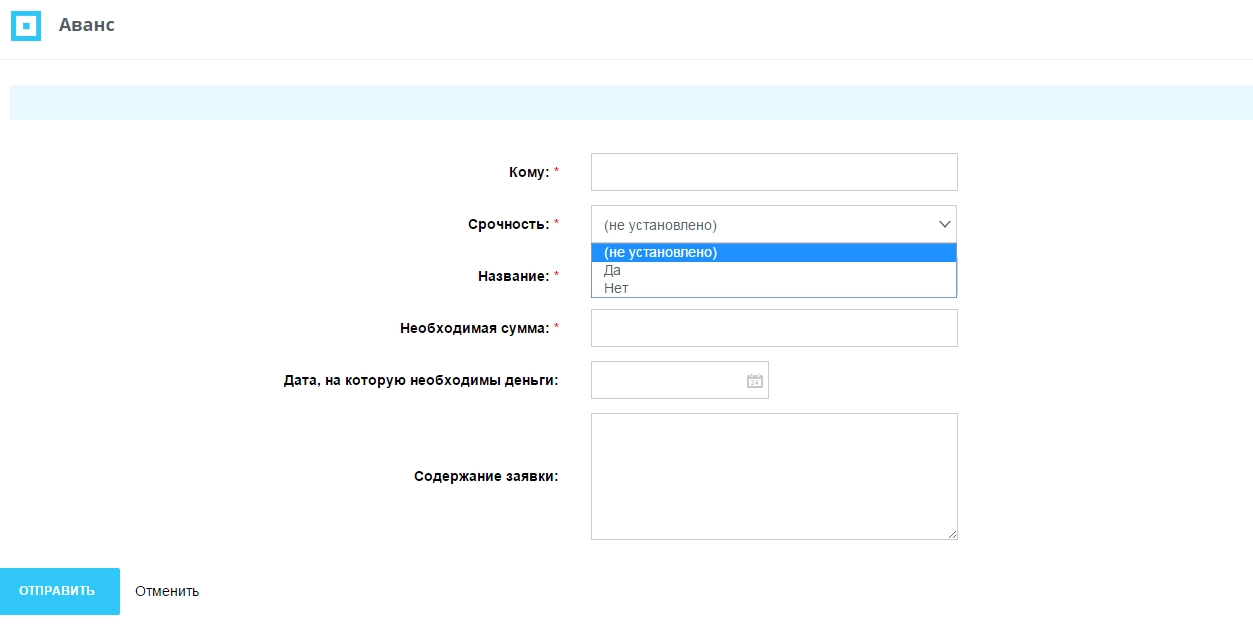Click the 'Кому:' field label

pos(528,172)
